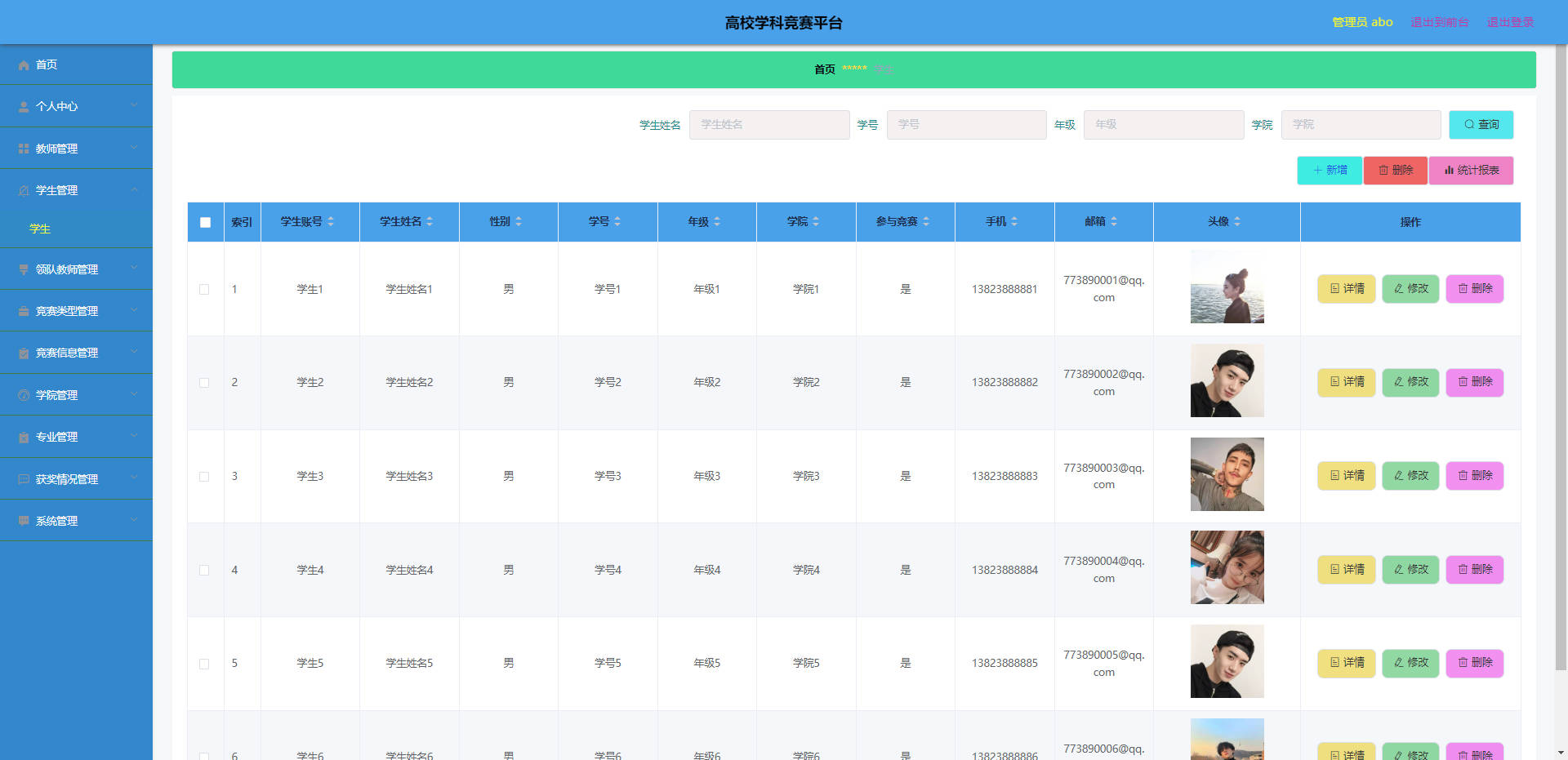Expand the 专业管理 menu chevron

pos(134,436)
